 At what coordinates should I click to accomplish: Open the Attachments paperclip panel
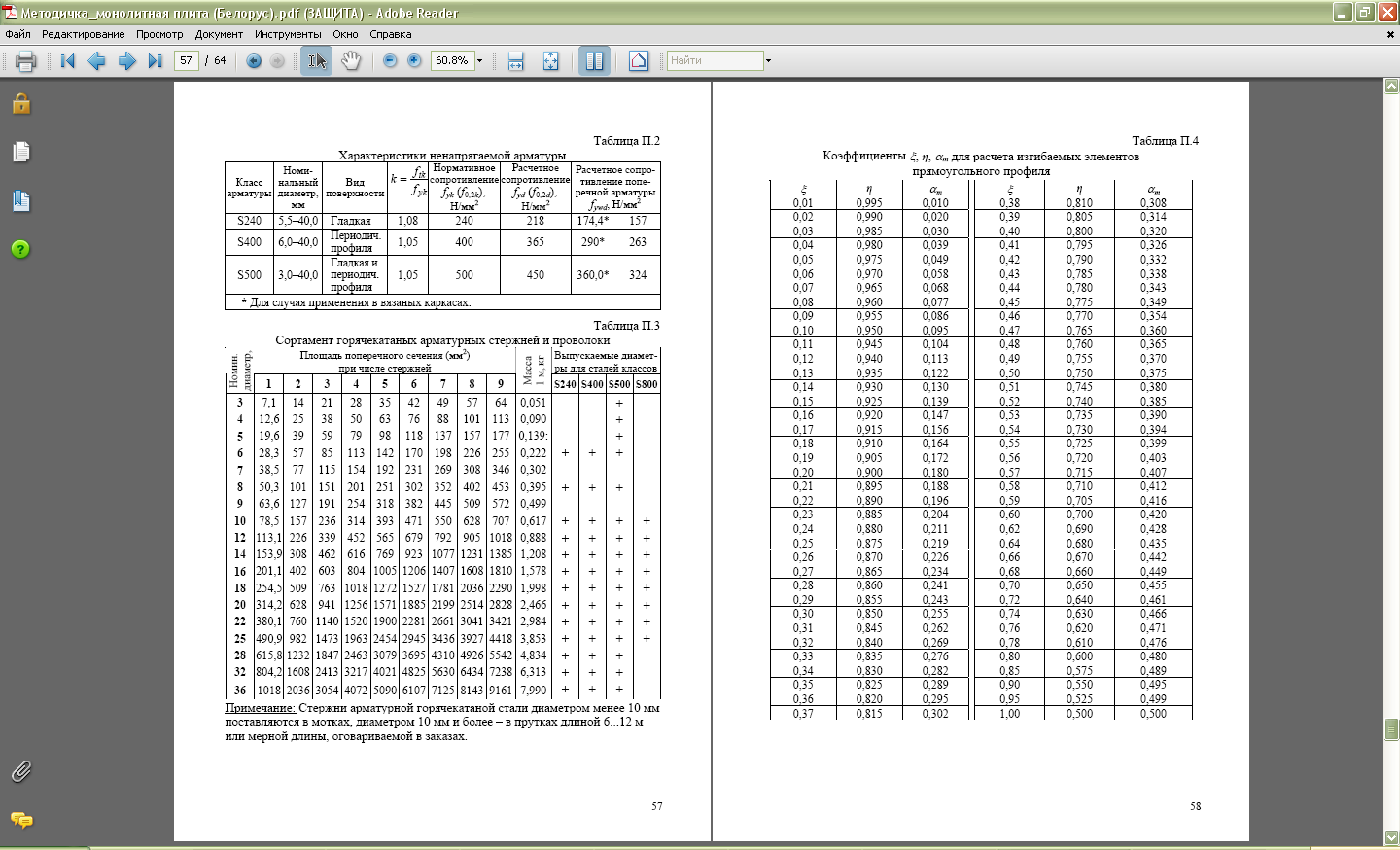(21, 771)
